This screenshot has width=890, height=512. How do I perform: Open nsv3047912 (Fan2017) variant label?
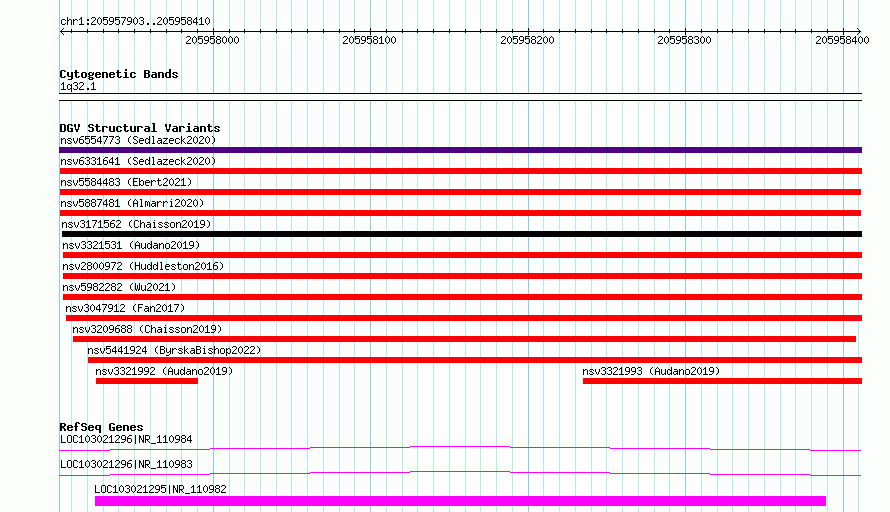pos(125,308)
